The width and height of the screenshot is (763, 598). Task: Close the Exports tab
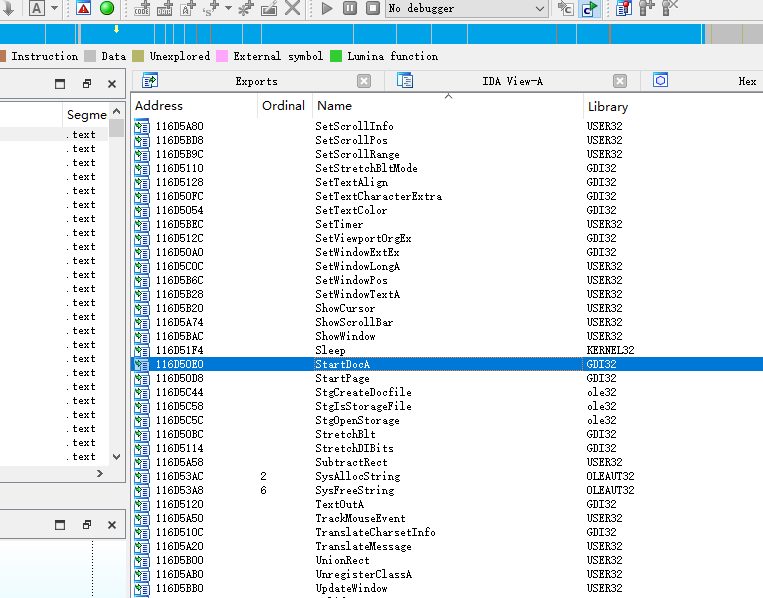click(x=364, y=82)
